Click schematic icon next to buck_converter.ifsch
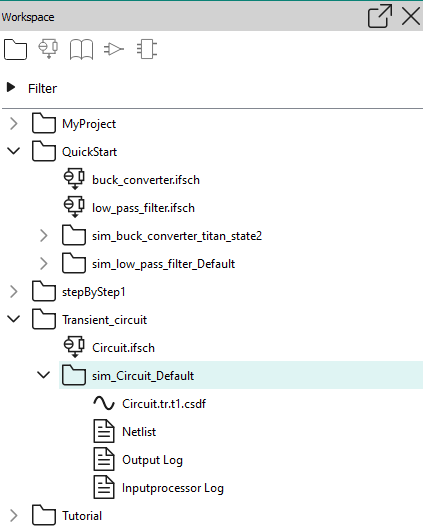This screenshot has width=423, height=529. point(74,179)
